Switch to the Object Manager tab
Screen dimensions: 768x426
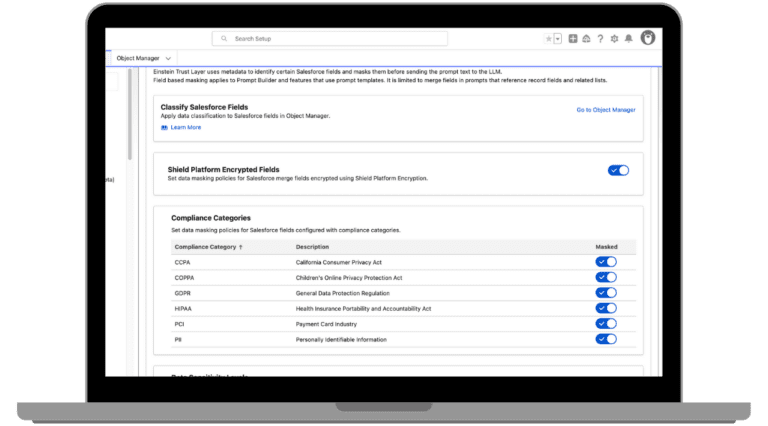click(x=138, y=58)
